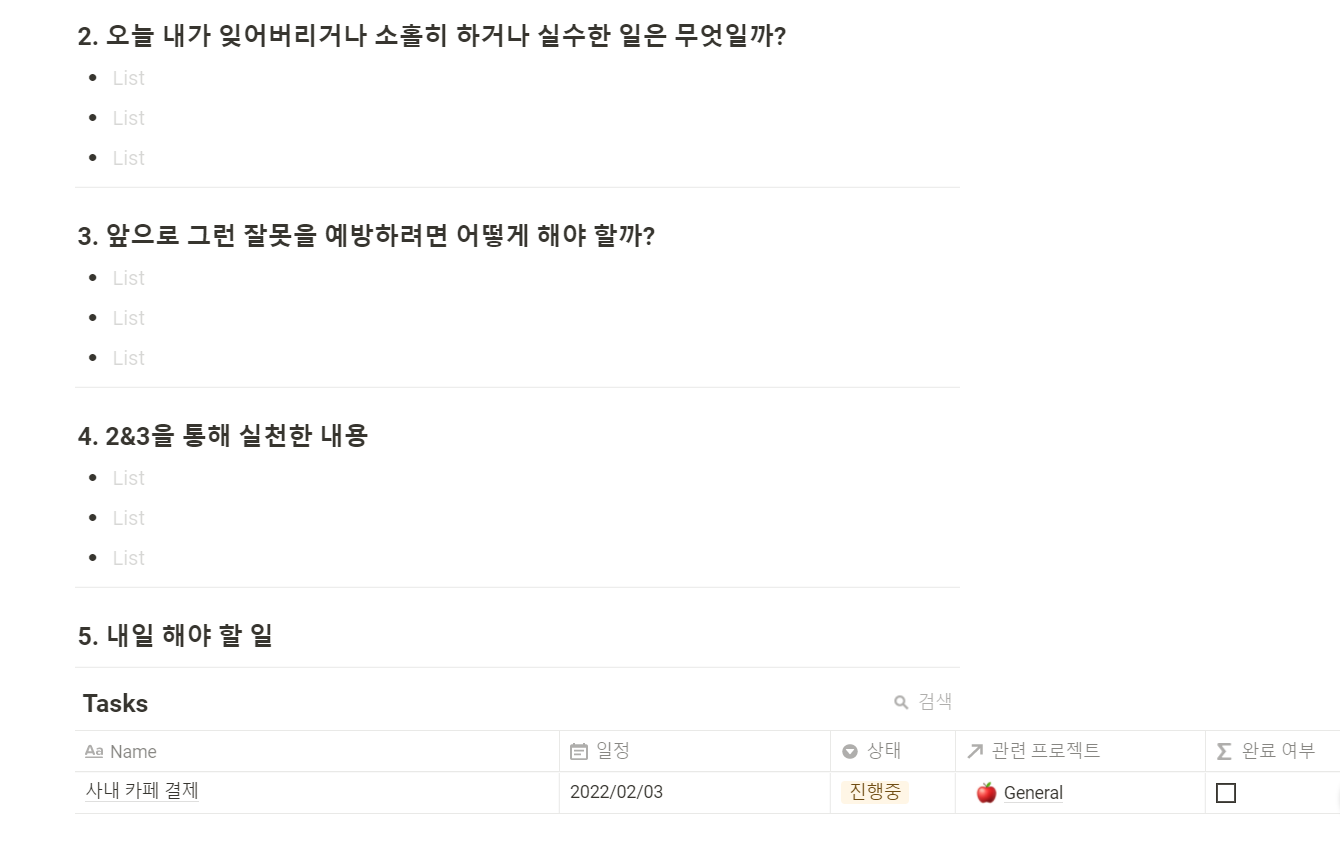Open the 사내 카페 결제 task page
This screenshot has width=1340, height=862.
click(x=142, y=791)
